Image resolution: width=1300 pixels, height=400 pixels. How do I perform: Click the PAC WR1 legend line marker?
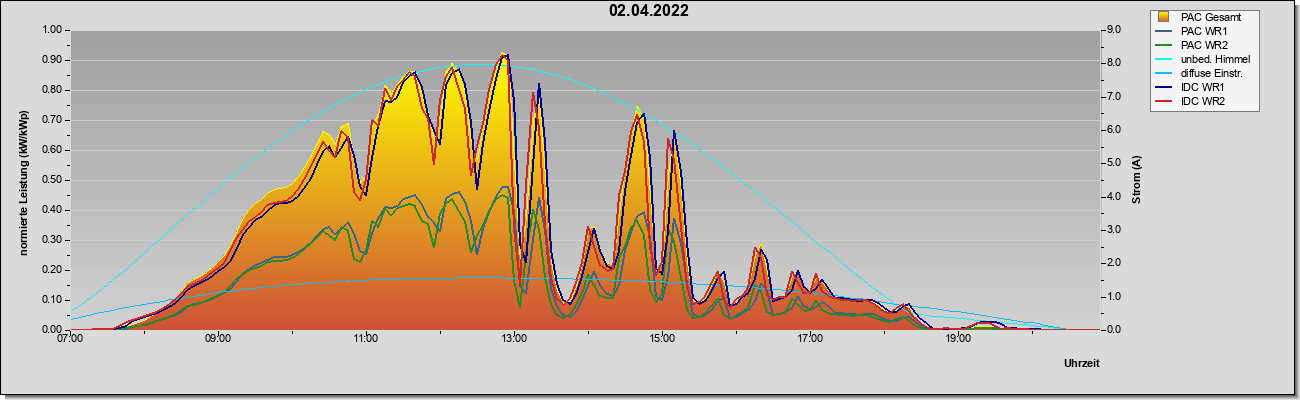[x=1163, y=31]
